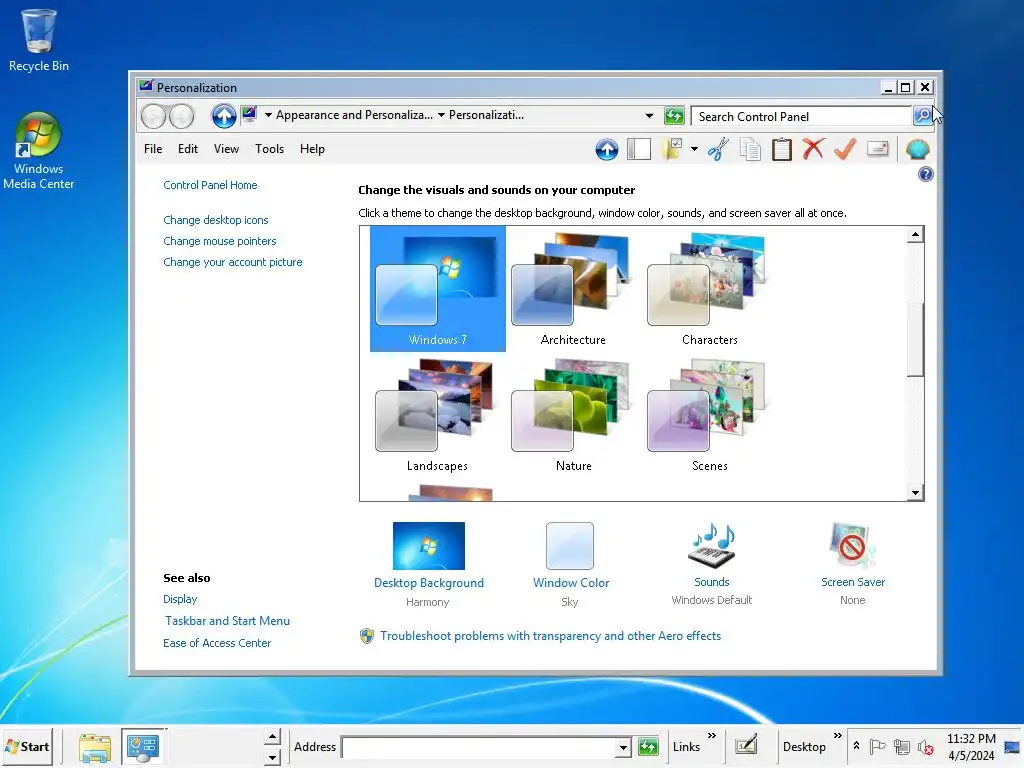Click the scissors Cut icon

tap(718, 150)
